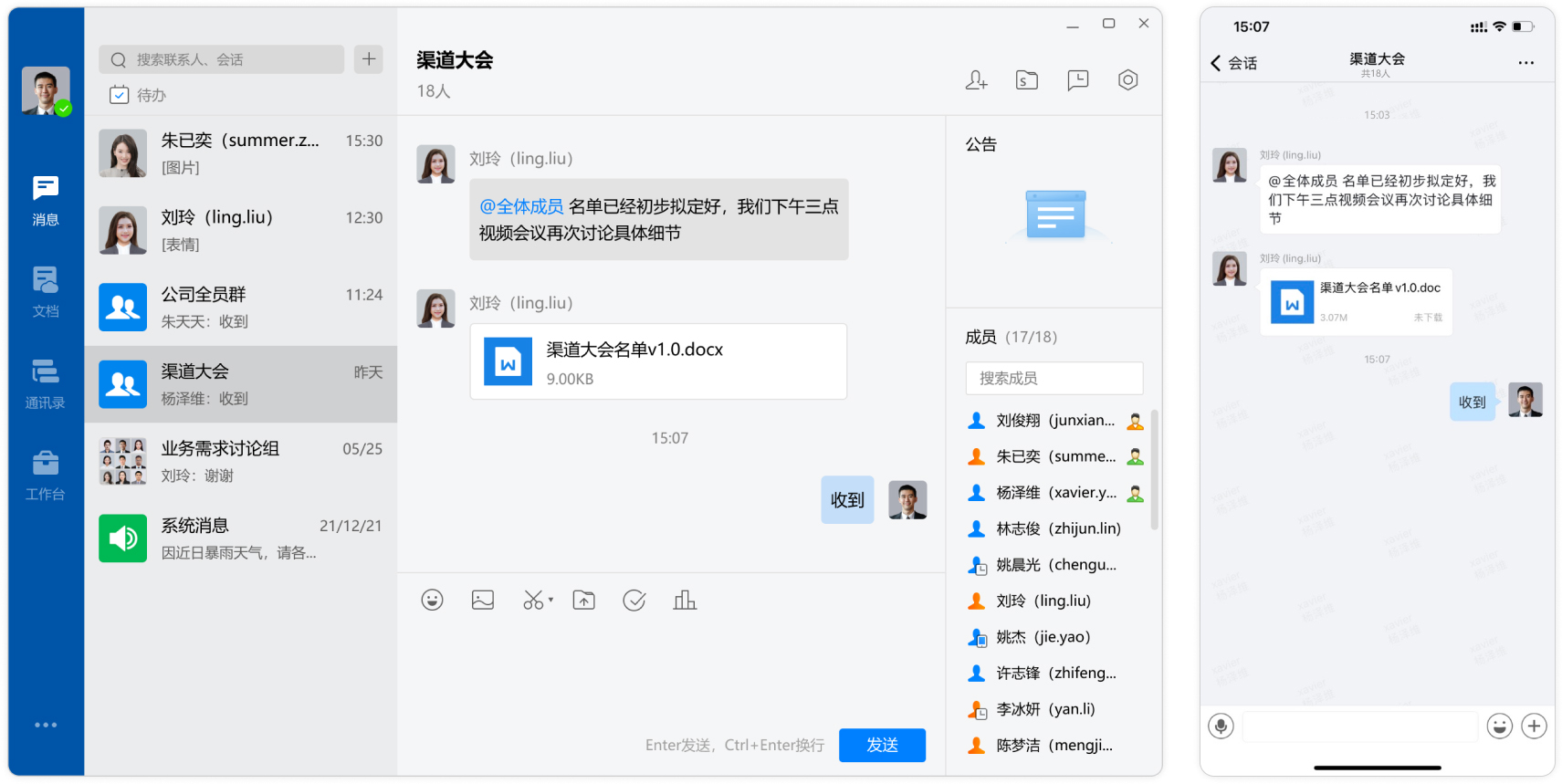
Task: Click the 搜索成员 member search field
Action: point(1054,378)
